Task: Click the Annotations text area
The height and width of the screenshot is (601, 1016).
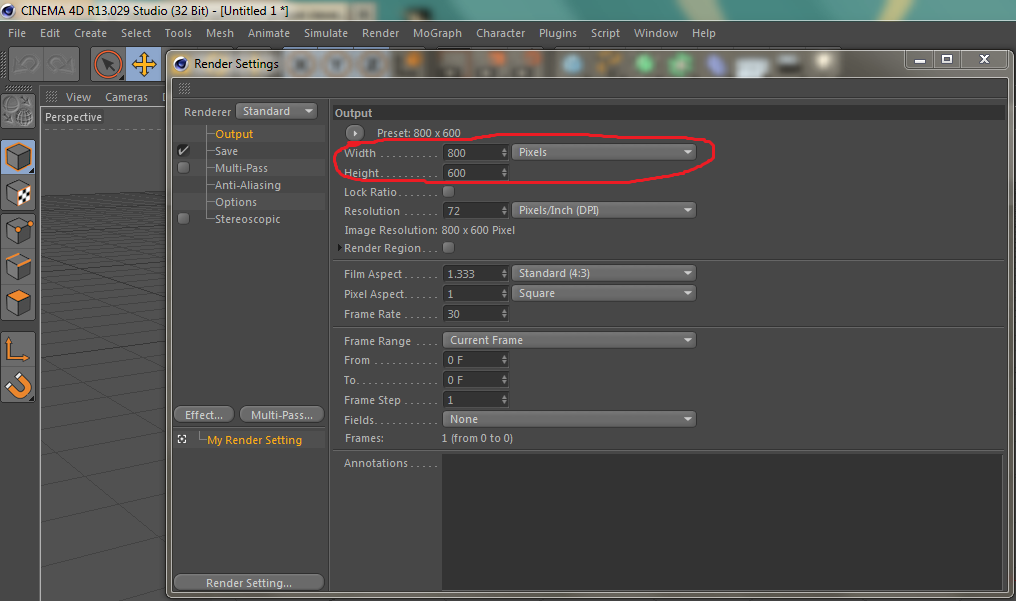Action: [x=722, y=522]
